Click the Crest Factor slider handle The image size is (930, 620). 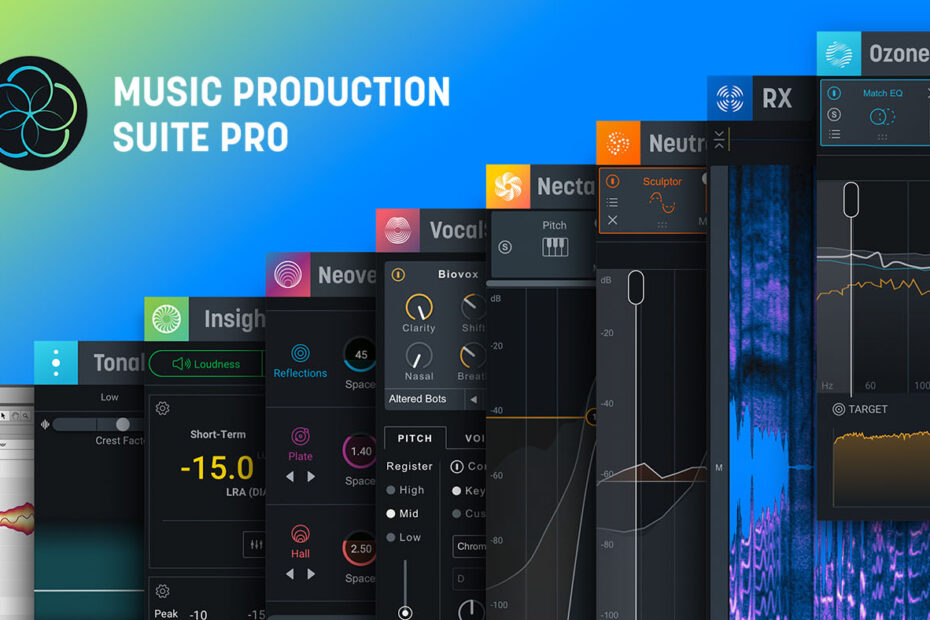point(123,424)
